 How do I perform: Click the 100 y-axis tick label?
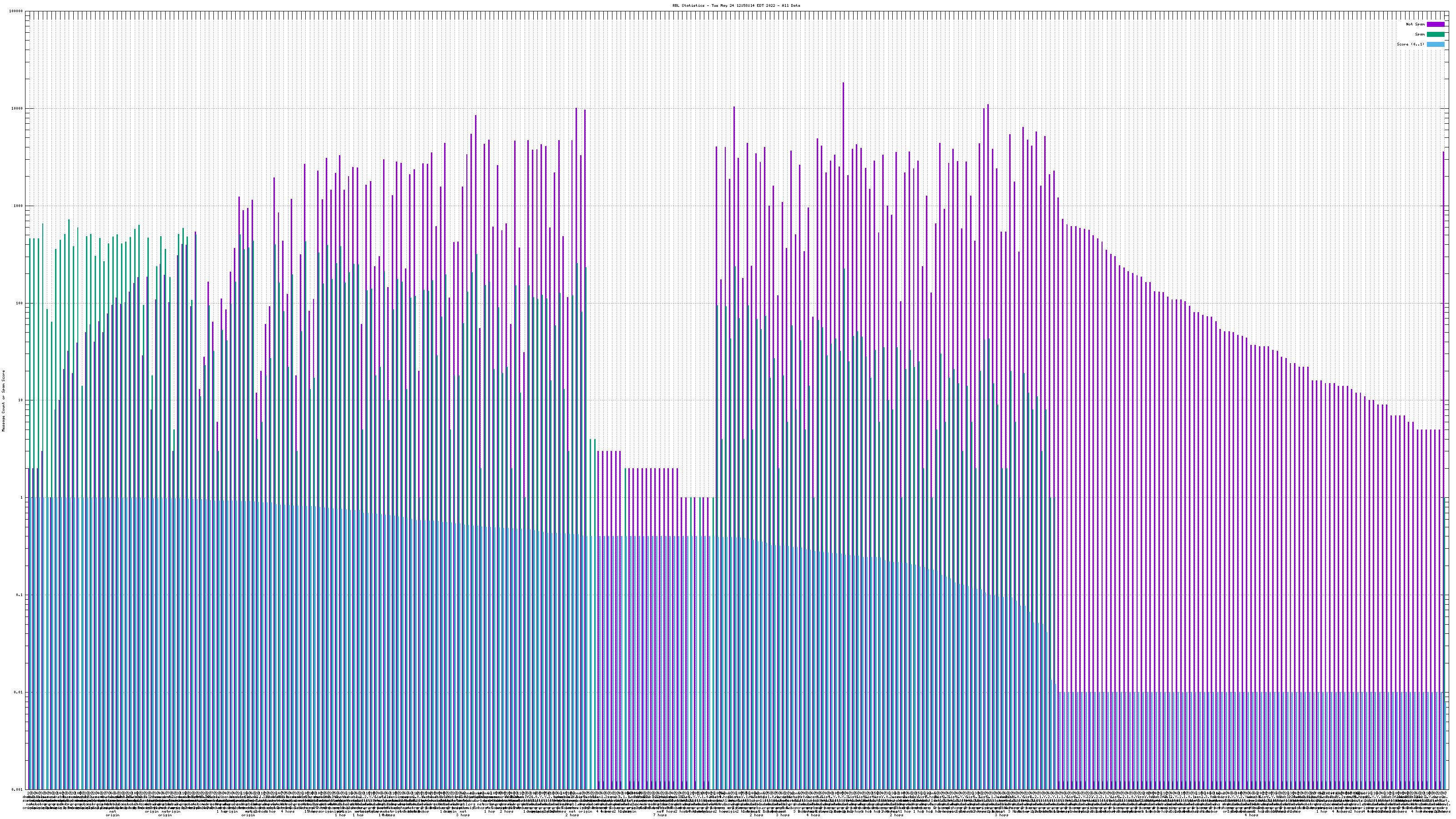pos(20,303)
